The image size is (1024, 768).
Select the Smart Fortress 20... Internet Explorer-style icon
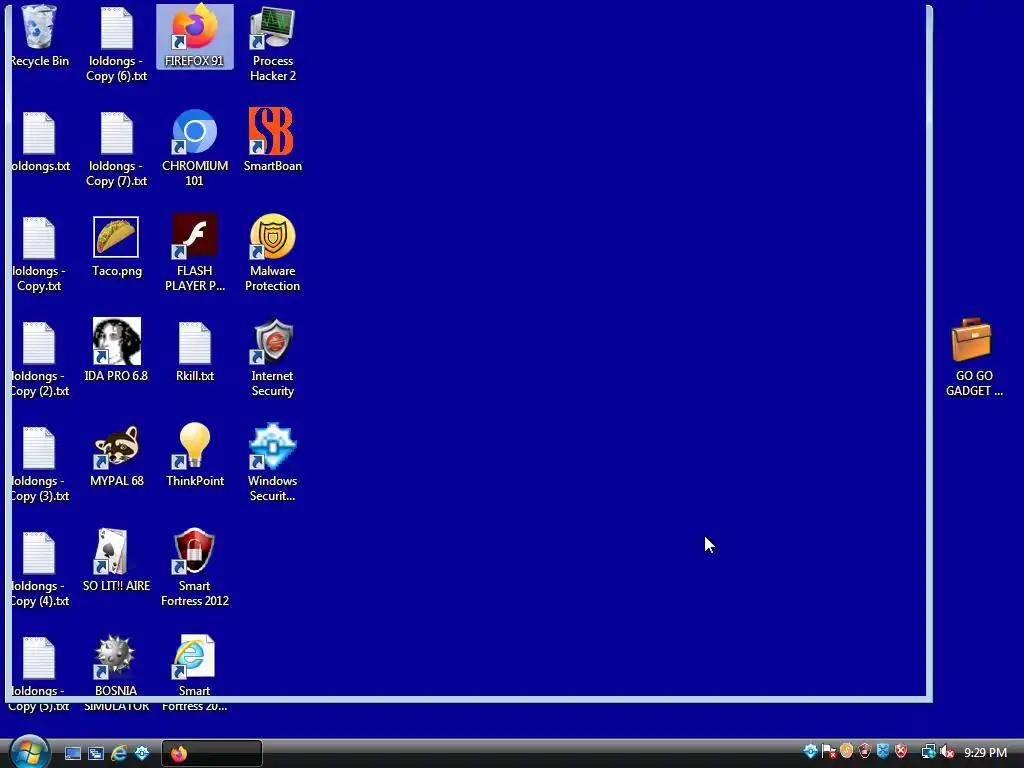pos(195,673)
